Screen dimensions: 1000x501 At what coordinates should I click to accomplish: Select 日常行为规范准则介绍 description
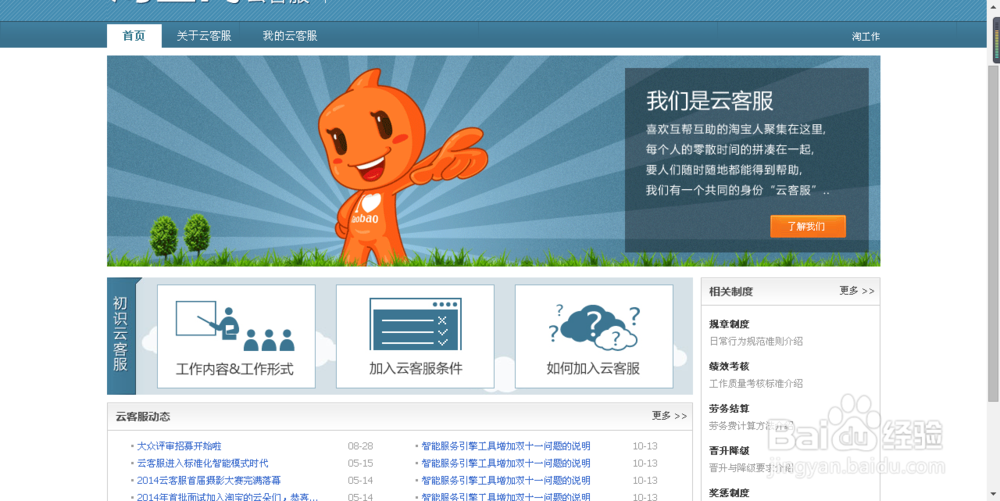coord(756,341)
